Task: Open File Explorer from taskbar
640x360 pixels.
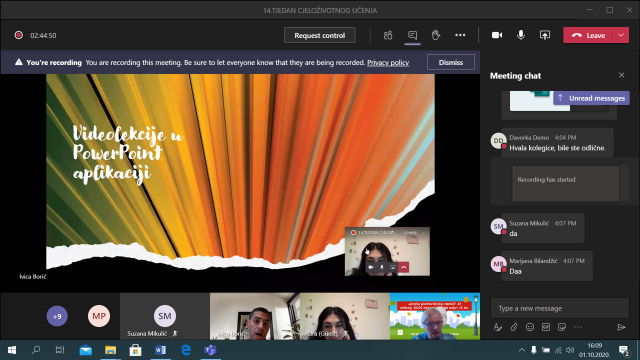Action: click(110, 350)
